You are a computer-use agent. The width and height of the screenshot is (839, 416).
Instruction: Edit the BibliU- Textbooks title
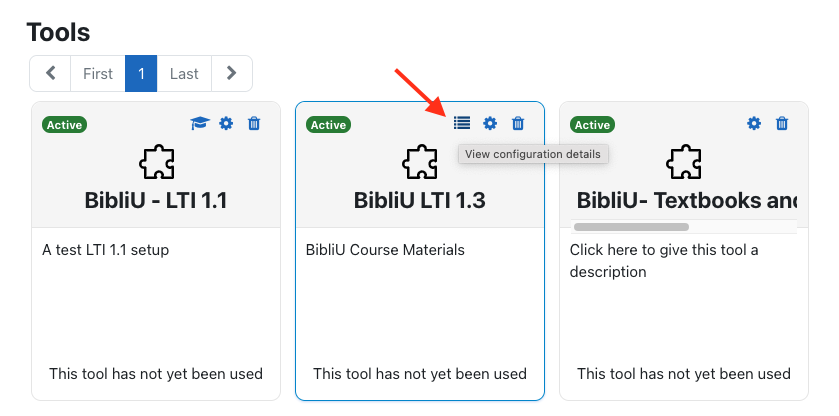click(687, 201)
